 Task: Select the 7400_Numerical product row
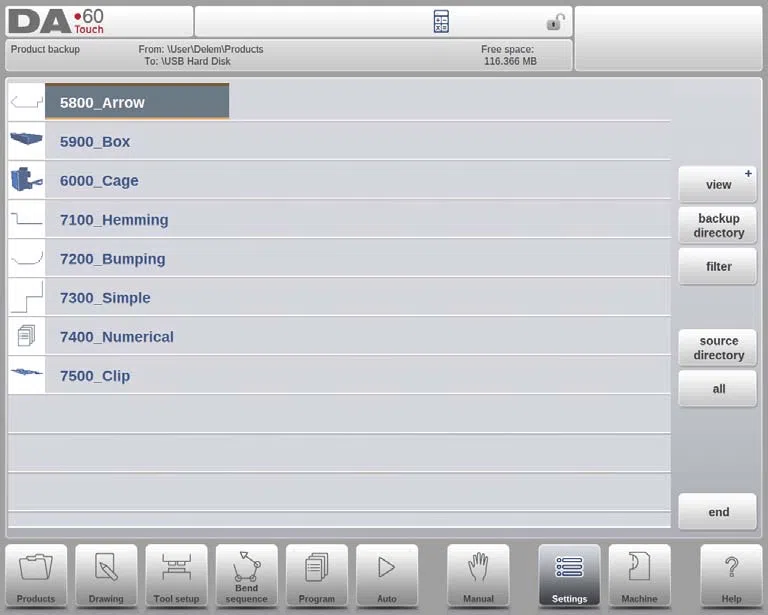pyautogui.click(x=339, y=336)
